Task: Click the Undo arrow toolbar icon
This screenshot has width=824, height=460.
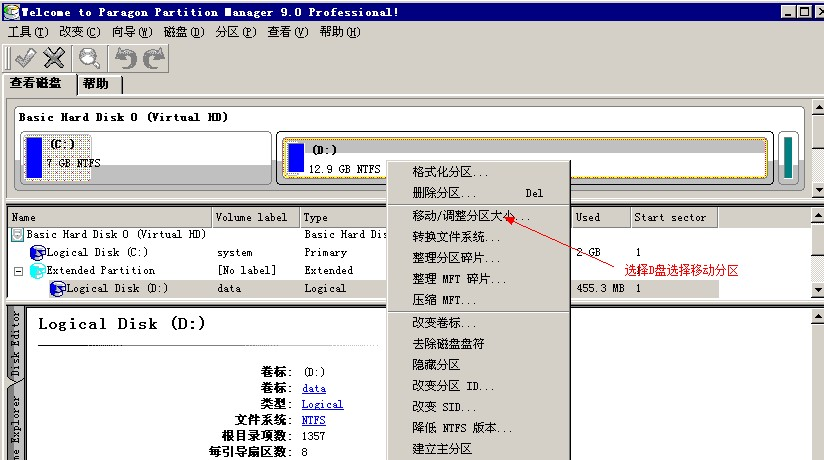Action: [x=126, y=59]
